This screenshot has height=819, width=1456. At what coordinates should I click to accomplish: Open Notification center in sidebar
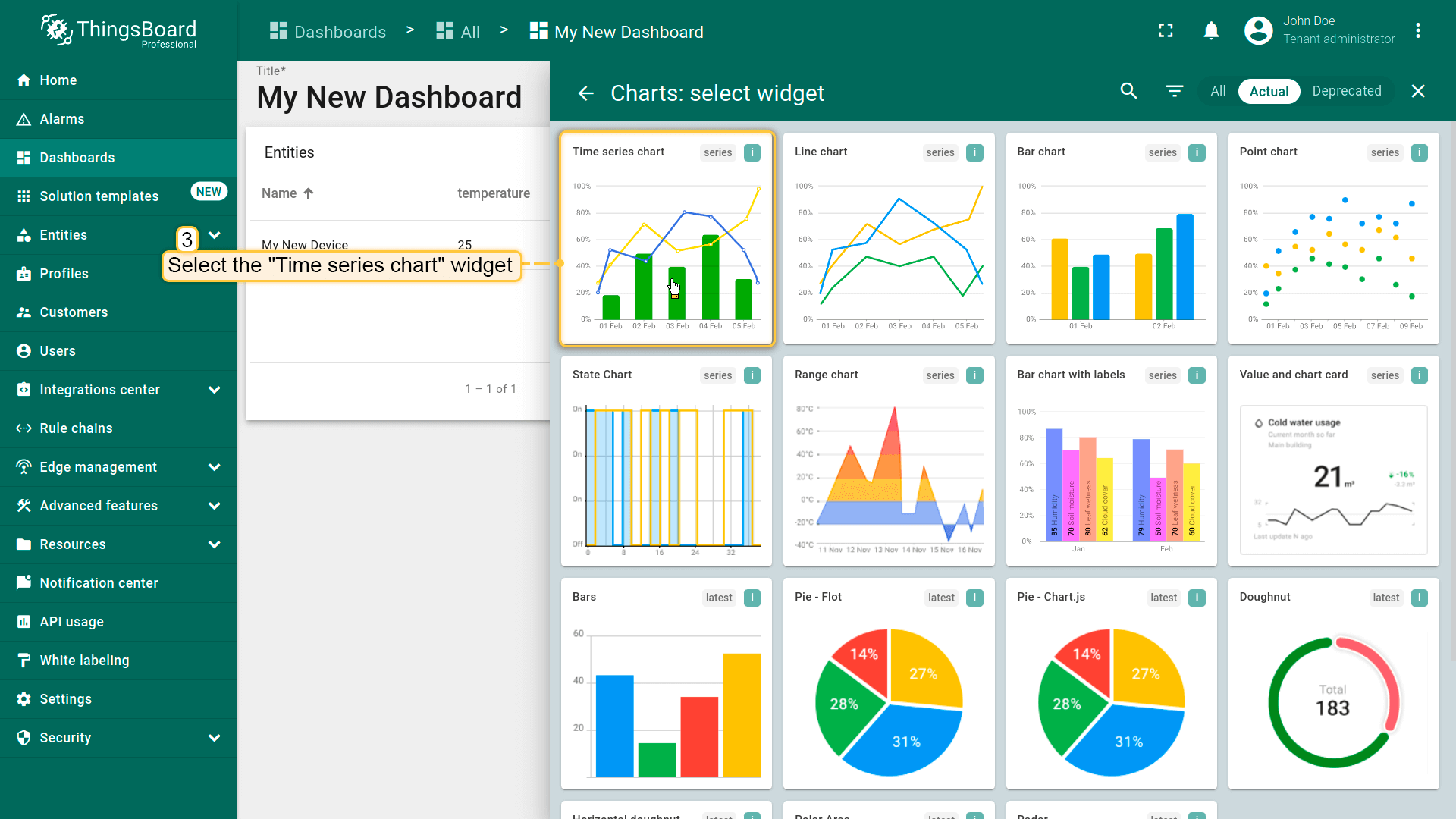(118, 583)
